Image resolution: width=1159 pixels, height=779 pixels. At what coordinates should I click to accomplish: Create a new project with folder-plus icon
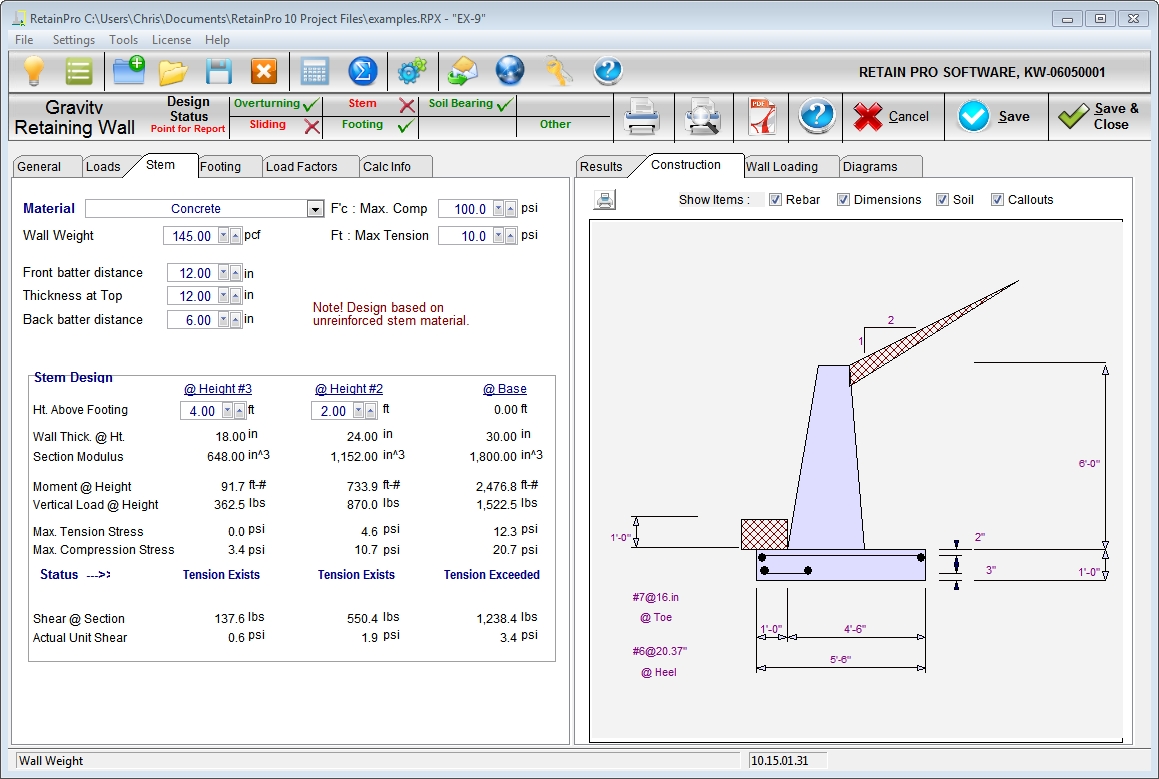click(129, 71)
